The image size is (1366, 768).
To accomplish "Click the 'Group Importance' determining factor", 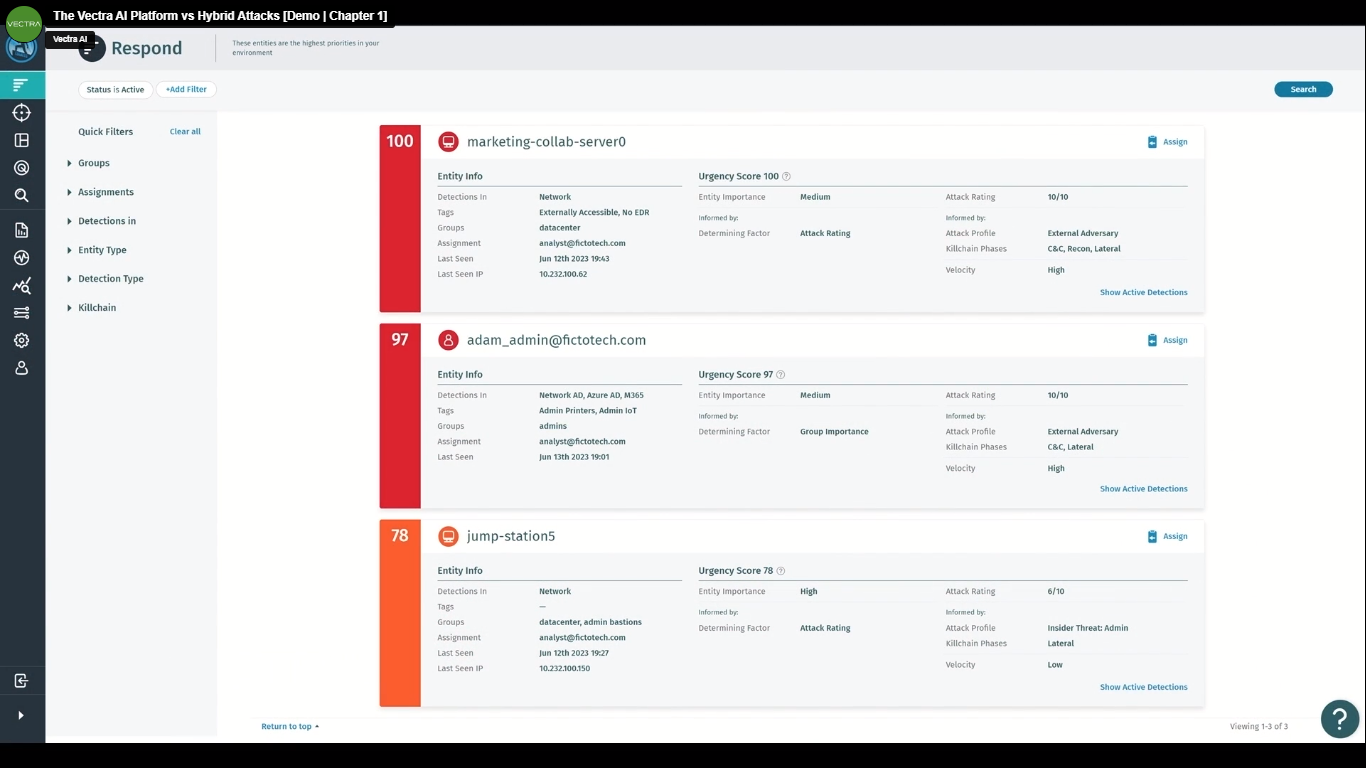I will [x=834, y=432].
